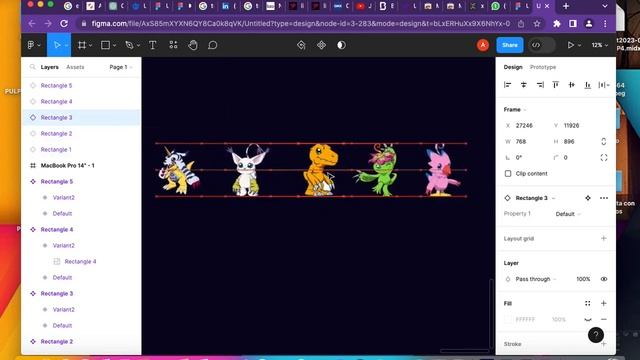This screenshot has height=360, width=640.
Task: Toggle constrain proportions icon
Action: pos(604,142)
